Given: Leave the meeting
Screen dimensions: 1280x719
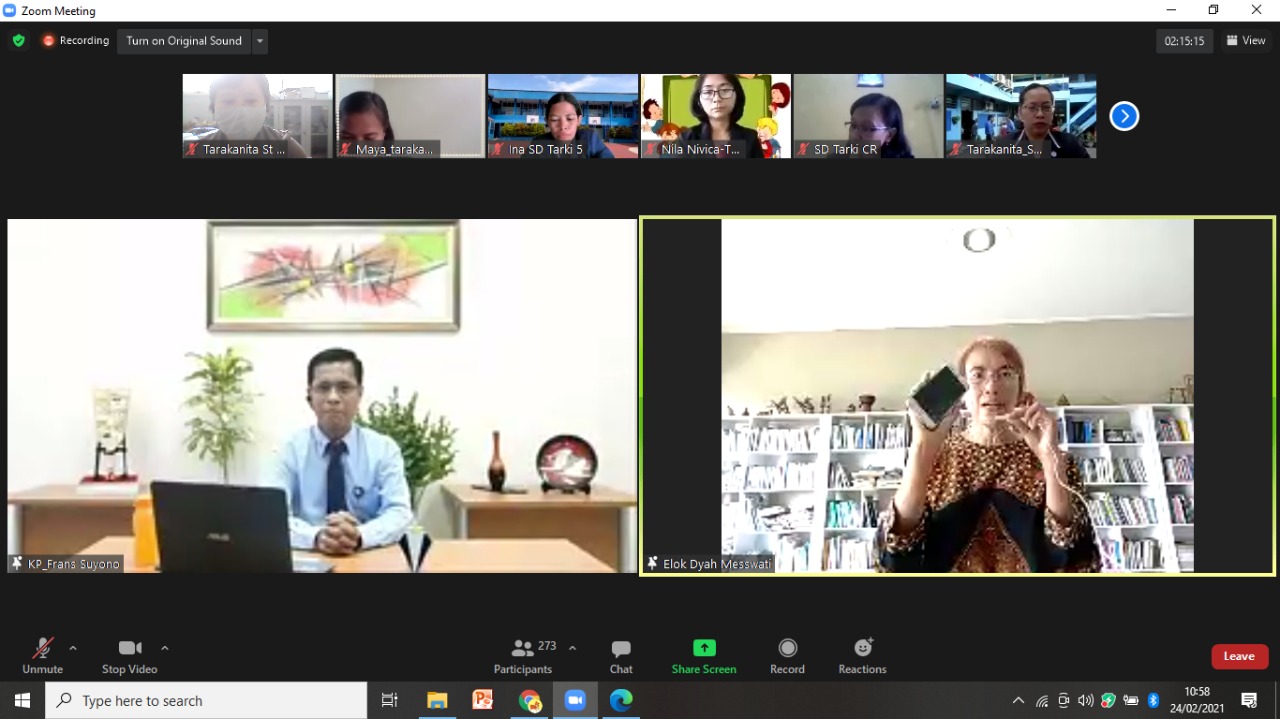Looking at the screenshot, I should pyautogui.click(x=1240, y=656).
